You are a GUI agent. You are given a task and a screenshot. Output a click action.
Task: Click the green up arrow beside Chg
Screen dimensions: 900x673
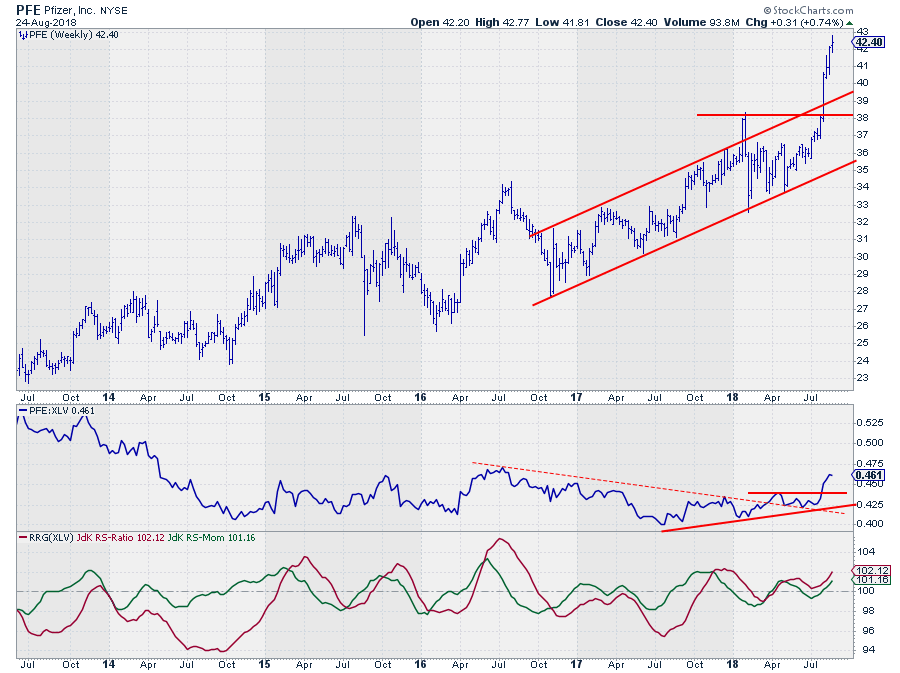(849, 23)
